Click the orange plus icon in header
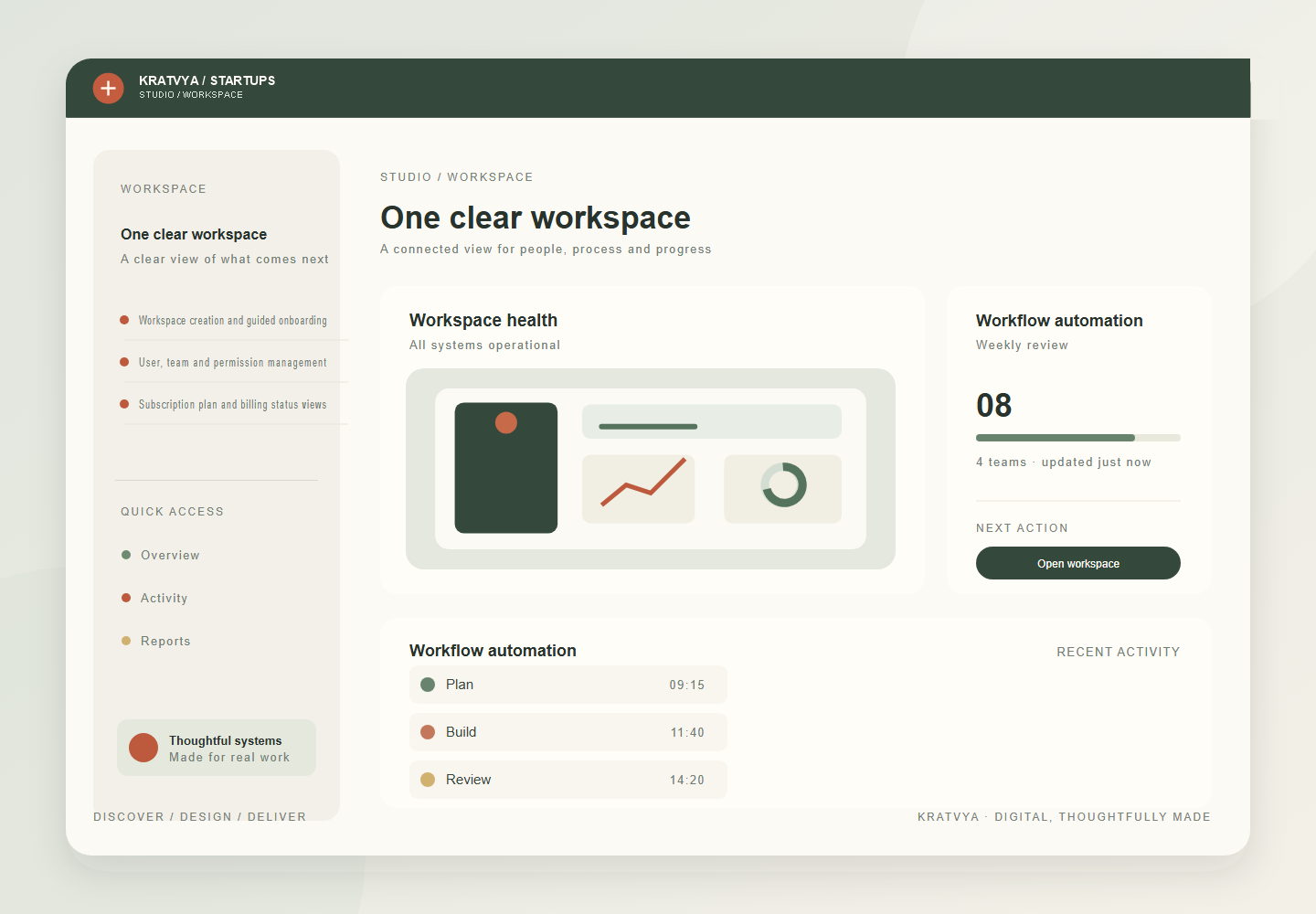1316x914 pixels. click(x=108, y=88)
